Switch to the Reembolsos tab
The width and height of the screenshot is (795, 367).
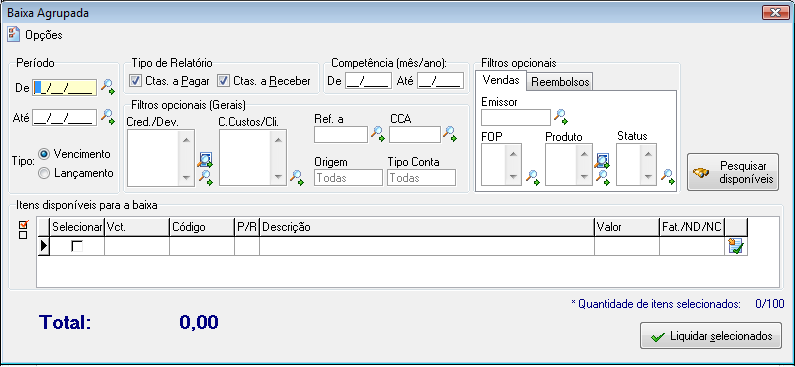point(560,82)
